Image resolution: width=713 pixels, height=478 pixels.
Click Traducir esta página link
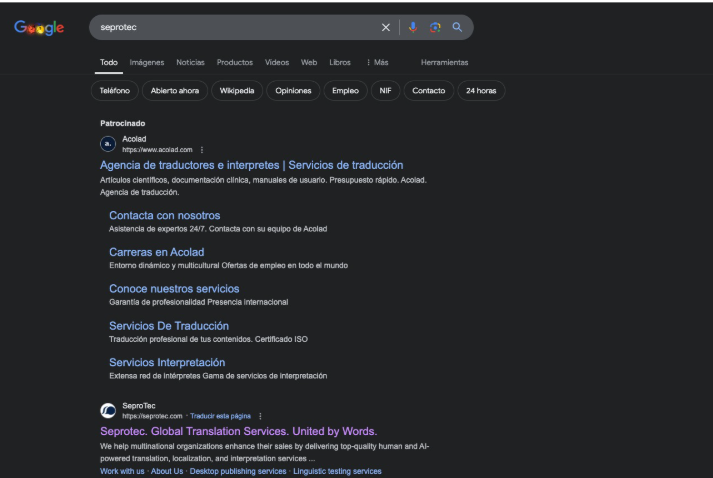220,415
